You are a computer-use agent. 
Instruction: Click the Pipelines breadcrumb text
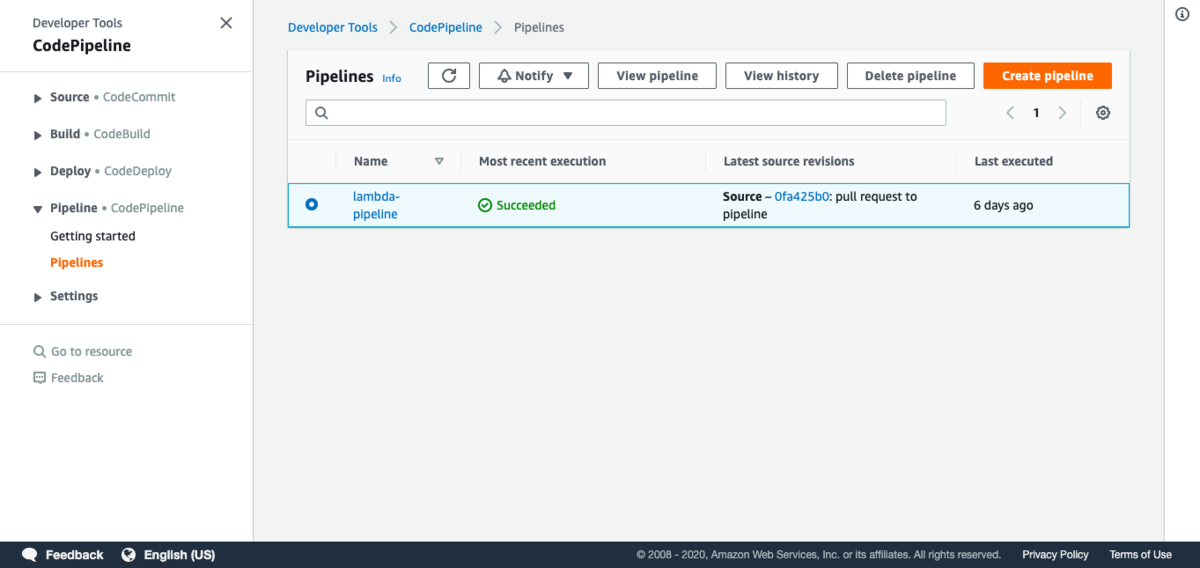(x=539, y=27)
